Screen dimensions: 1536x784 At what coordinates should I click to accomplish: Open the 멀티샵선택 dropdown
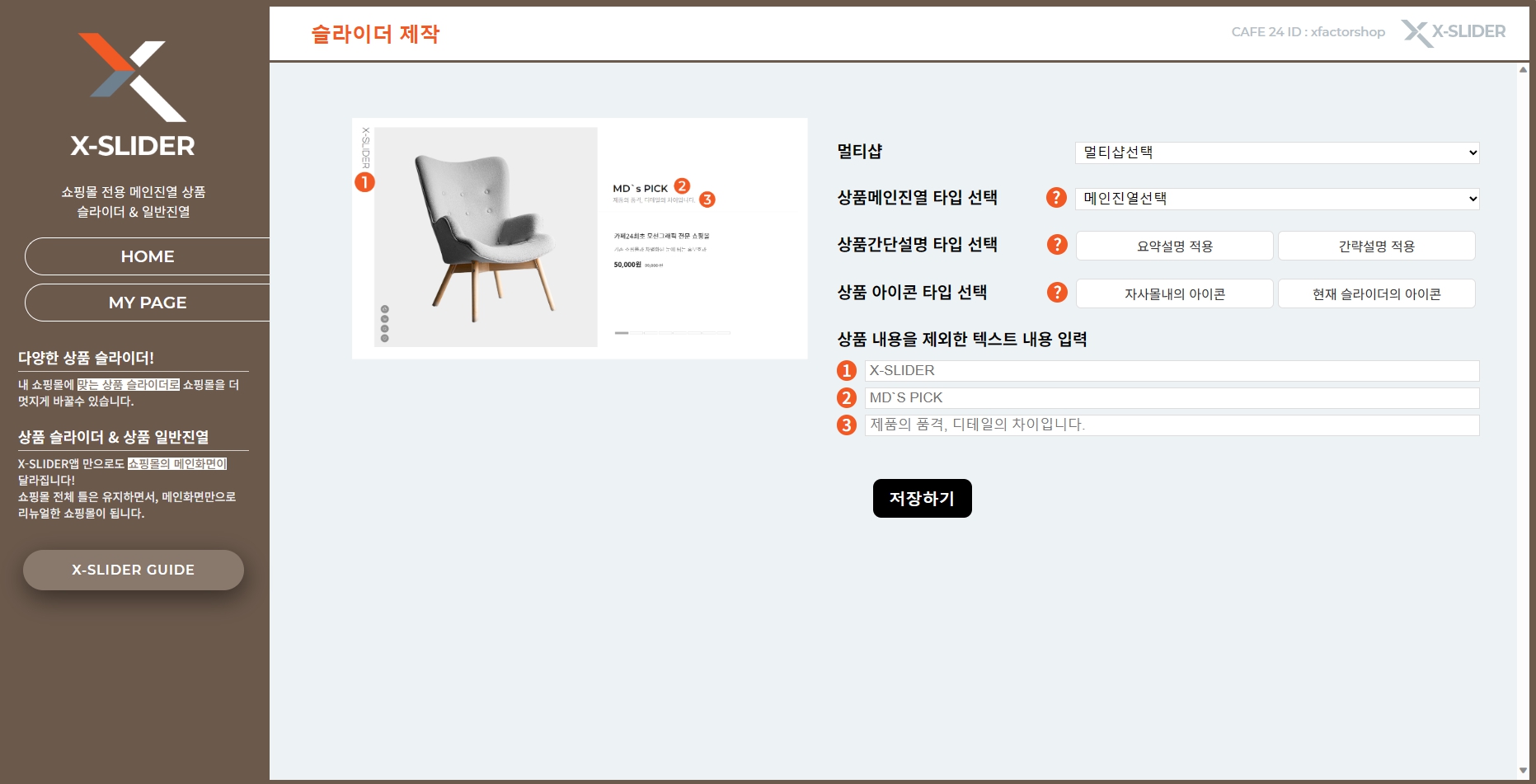tap(1276, 153)
